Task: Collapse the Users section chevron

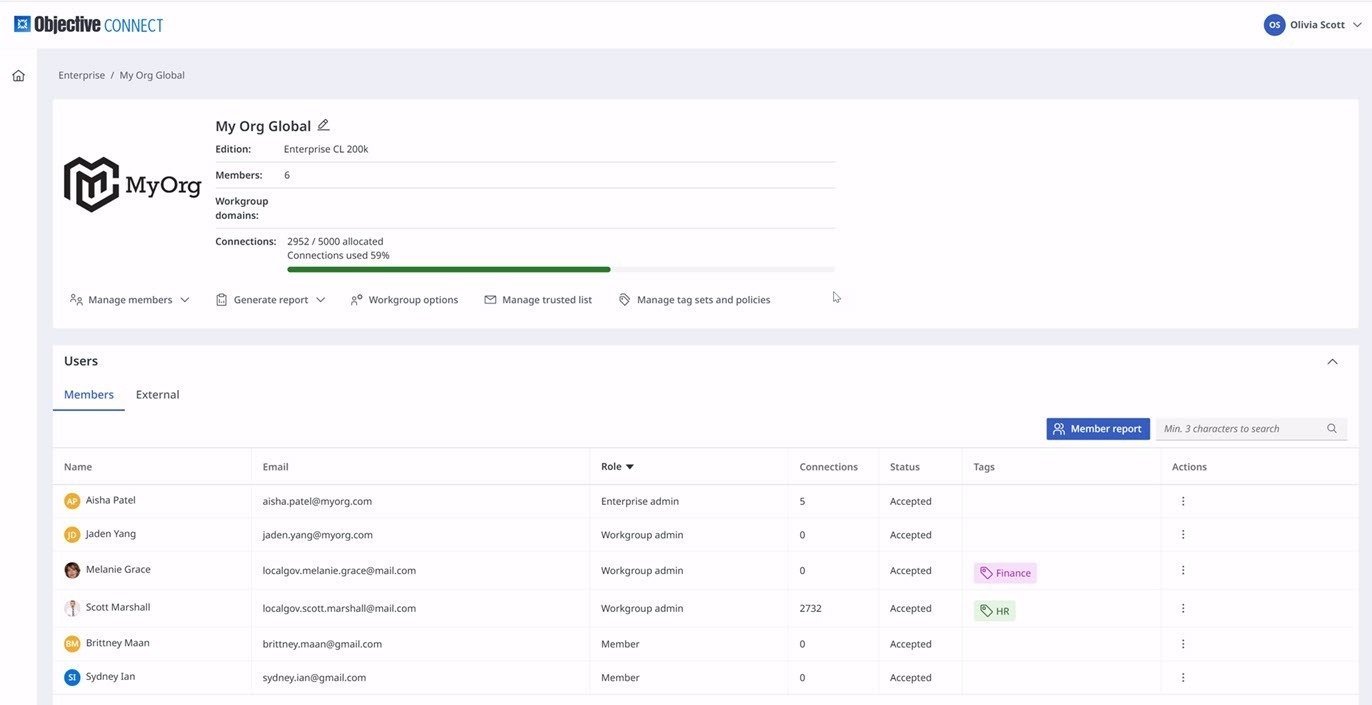Action: (x=1332, y=362)
